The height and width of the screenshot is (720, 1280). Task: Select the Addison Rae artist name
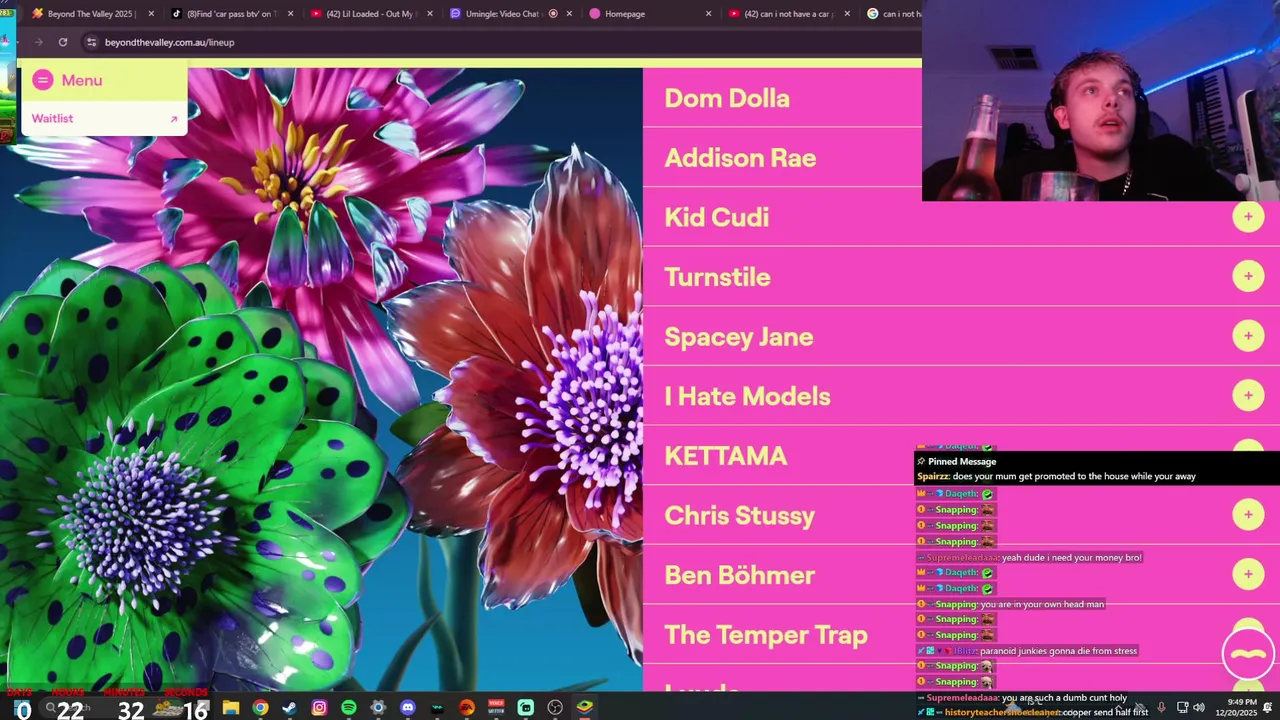tap(740, 158)
